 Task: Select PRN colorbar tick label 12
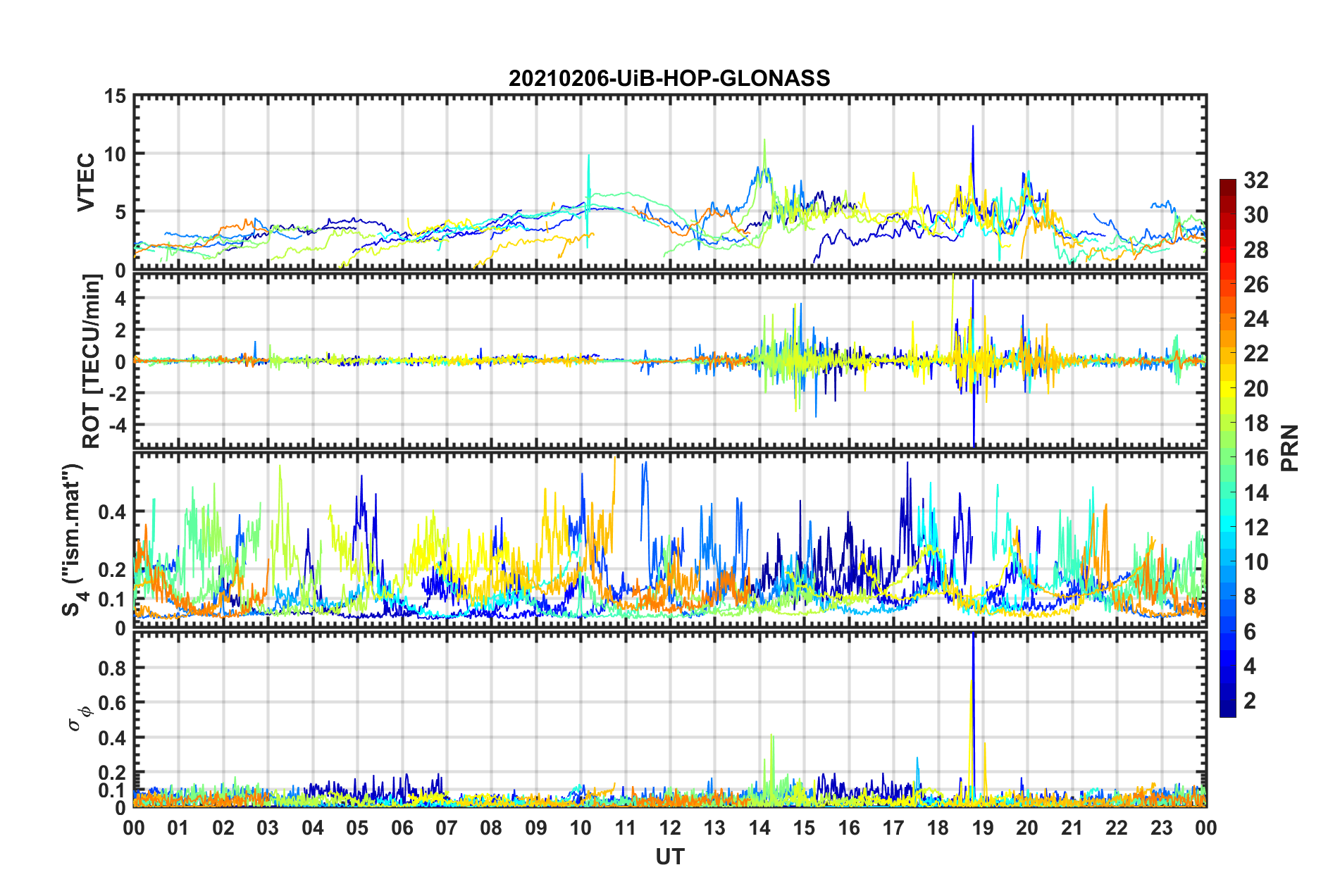coord(1255,528)
